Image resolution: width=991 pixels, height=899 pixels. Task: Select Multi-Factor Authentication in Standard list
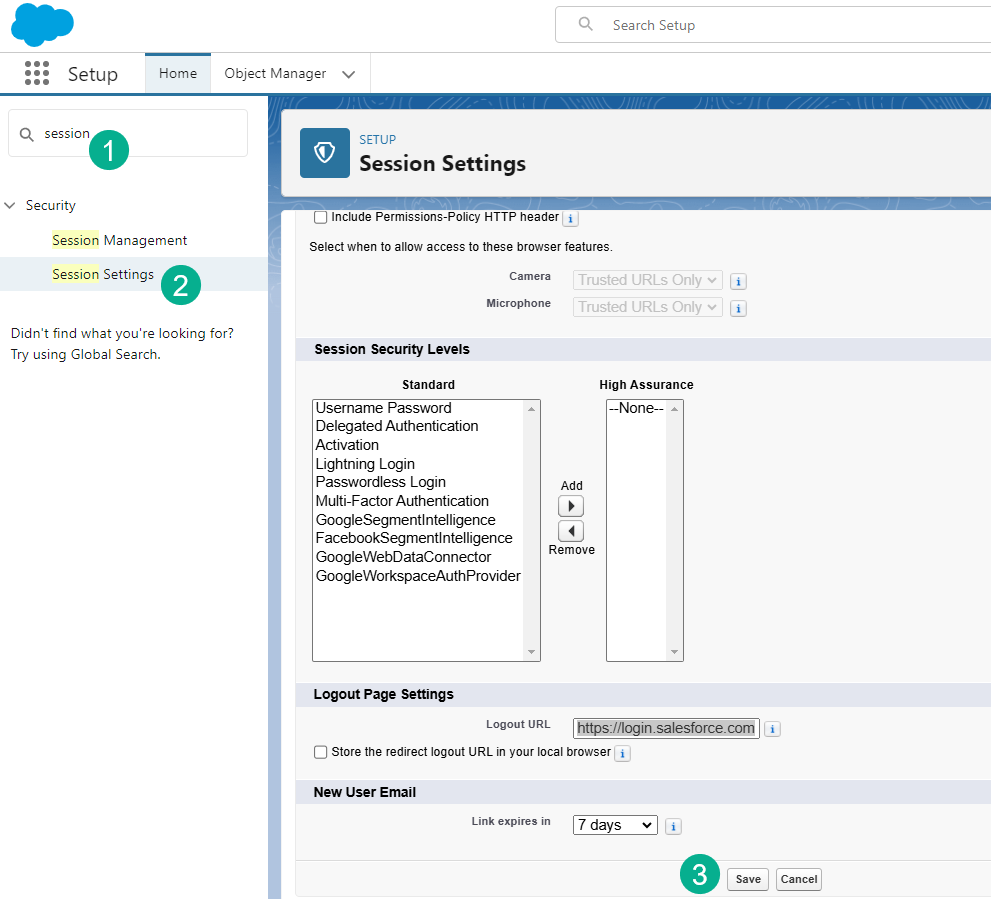[x=402, y=500]
